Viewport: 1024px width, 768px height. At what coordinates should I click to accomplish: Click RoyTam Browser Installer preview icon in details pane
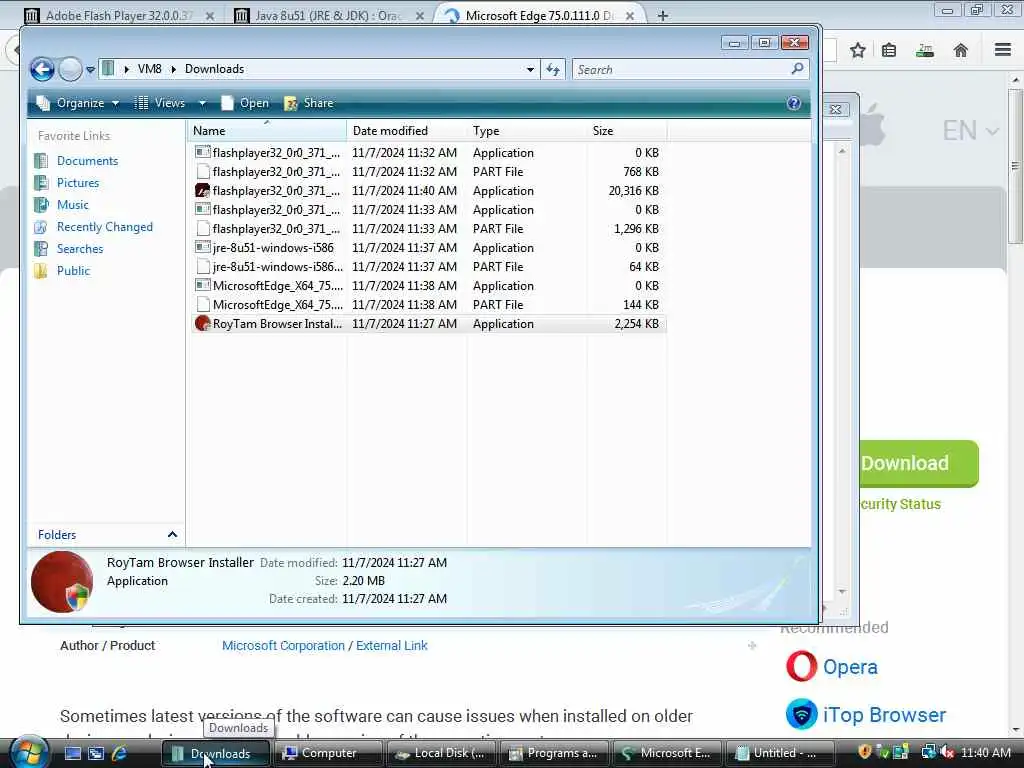[62, 582]
